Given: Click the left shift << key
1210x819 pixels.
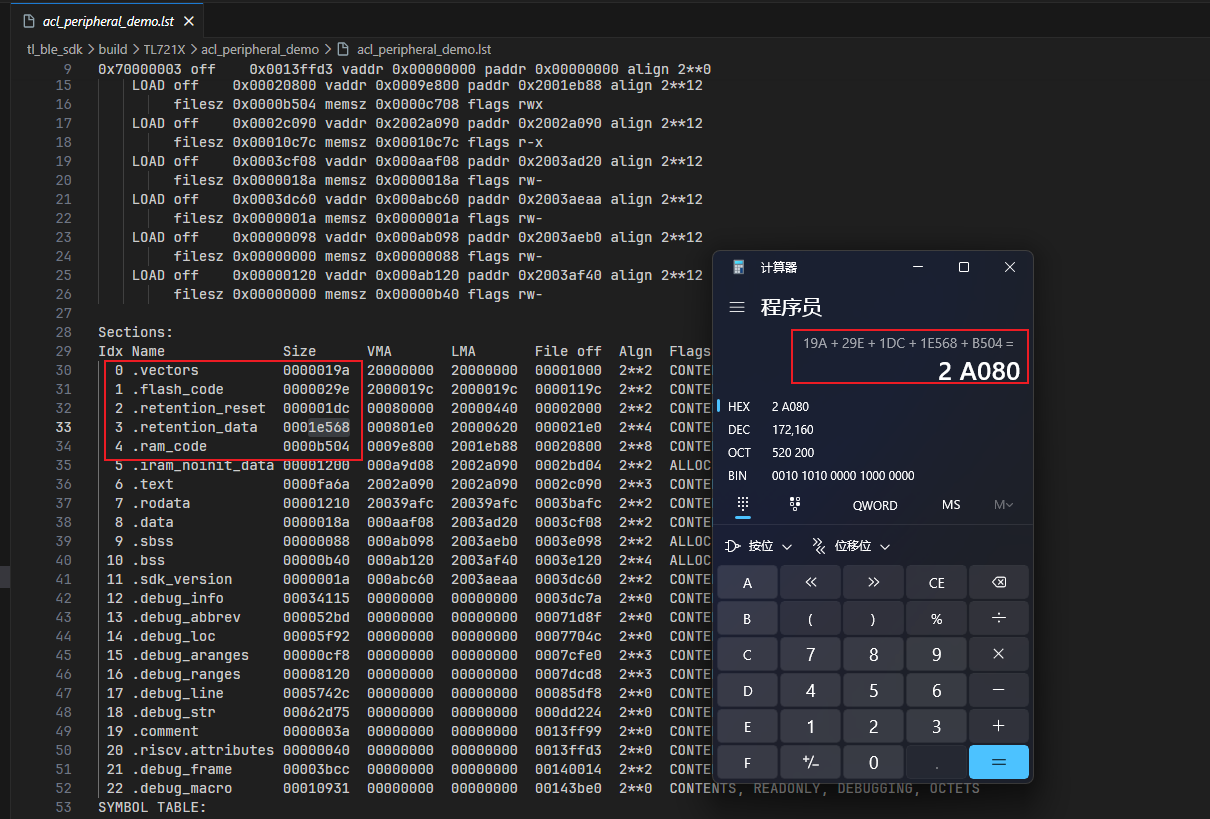Looking at the screenshot, I should [810, 583].
